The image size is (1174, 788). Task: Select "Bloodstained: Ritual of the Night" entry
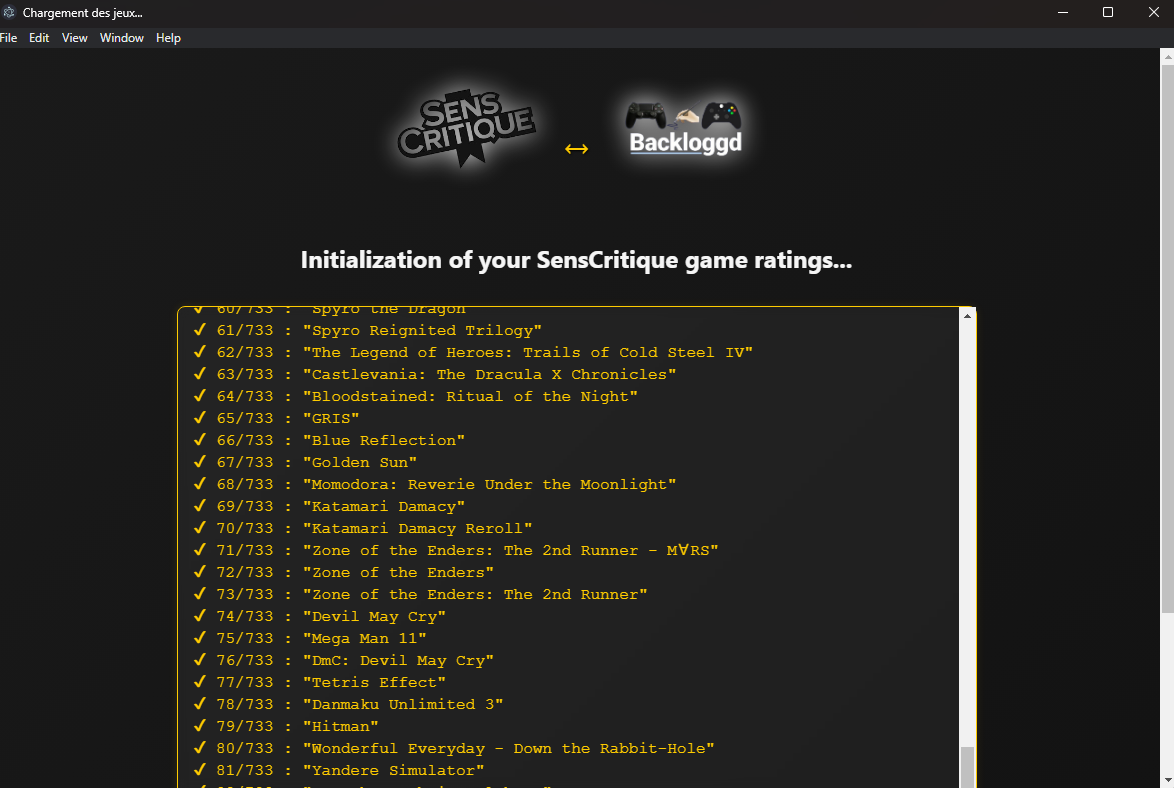[x=415, y=396]
